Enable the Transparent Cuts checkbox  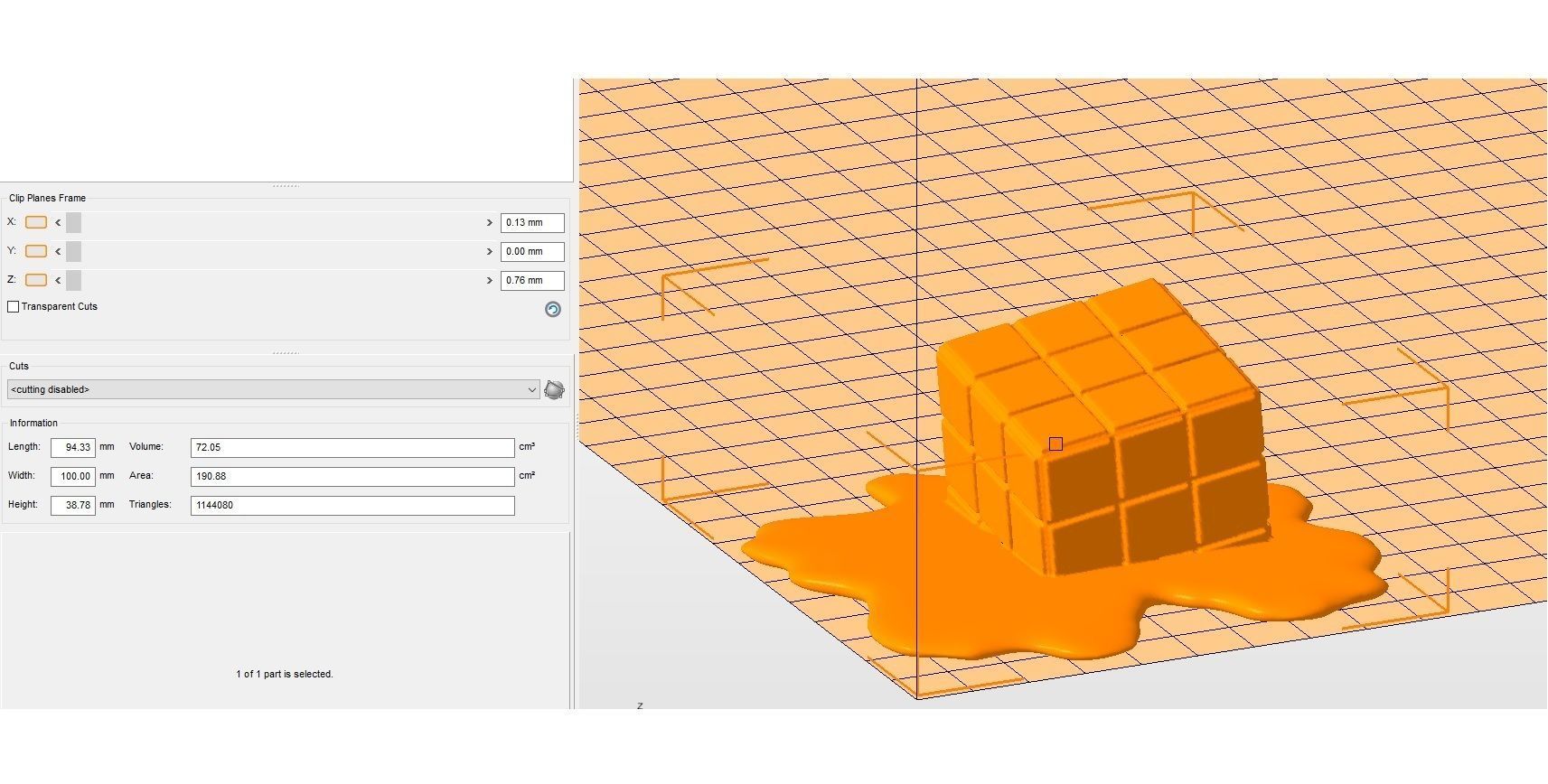coord(13,307)
